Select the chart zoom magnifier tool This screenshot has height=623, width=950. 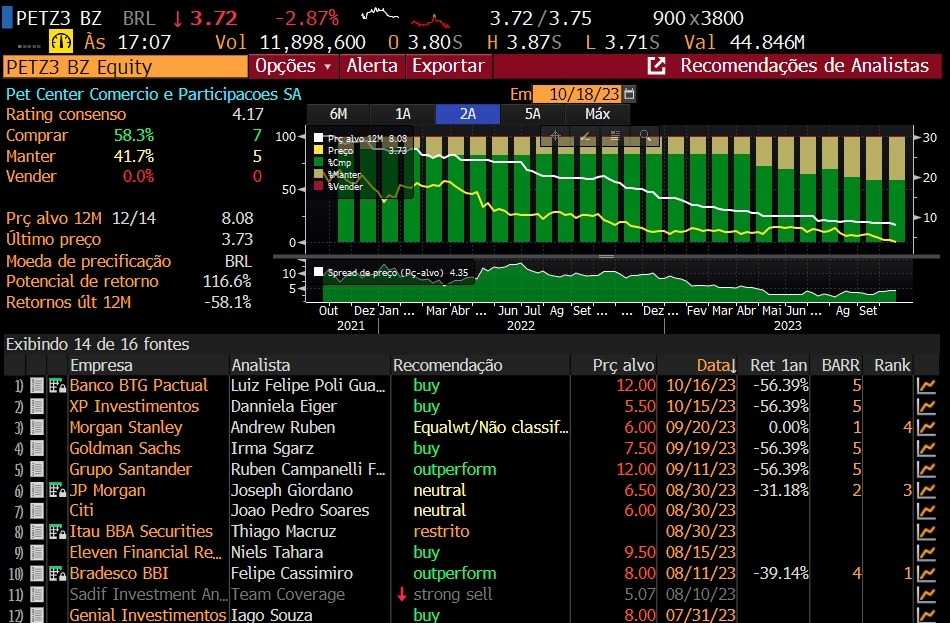pos(645,135)
